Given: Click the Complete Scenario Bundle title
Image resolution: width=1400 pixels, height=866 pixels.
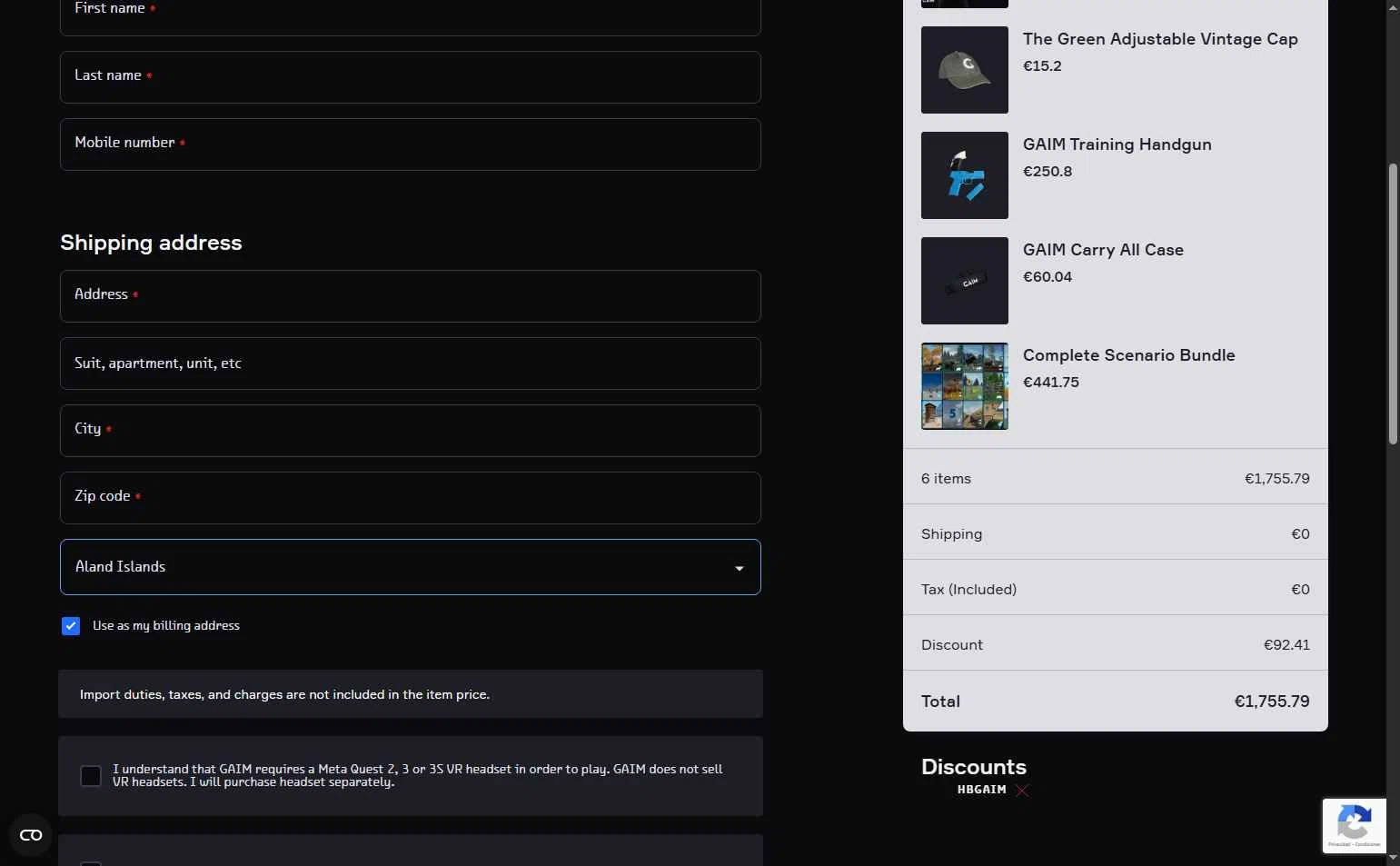Looking at the screenshot, I should tap(1129, 355).
